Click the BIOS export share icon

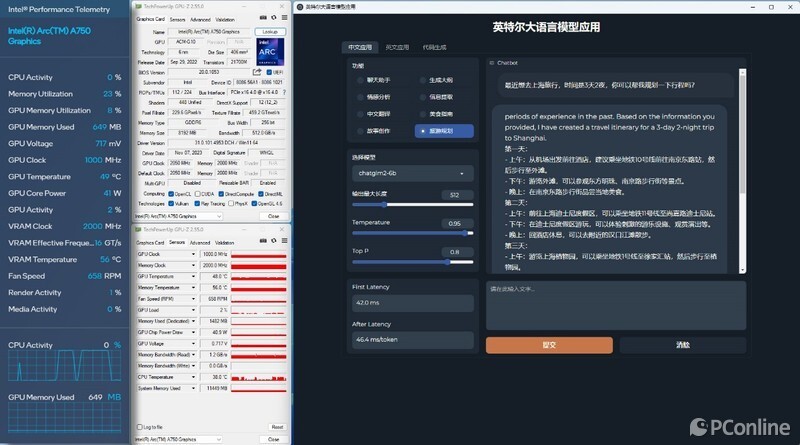pyautogui.click(x=257, y=72)
